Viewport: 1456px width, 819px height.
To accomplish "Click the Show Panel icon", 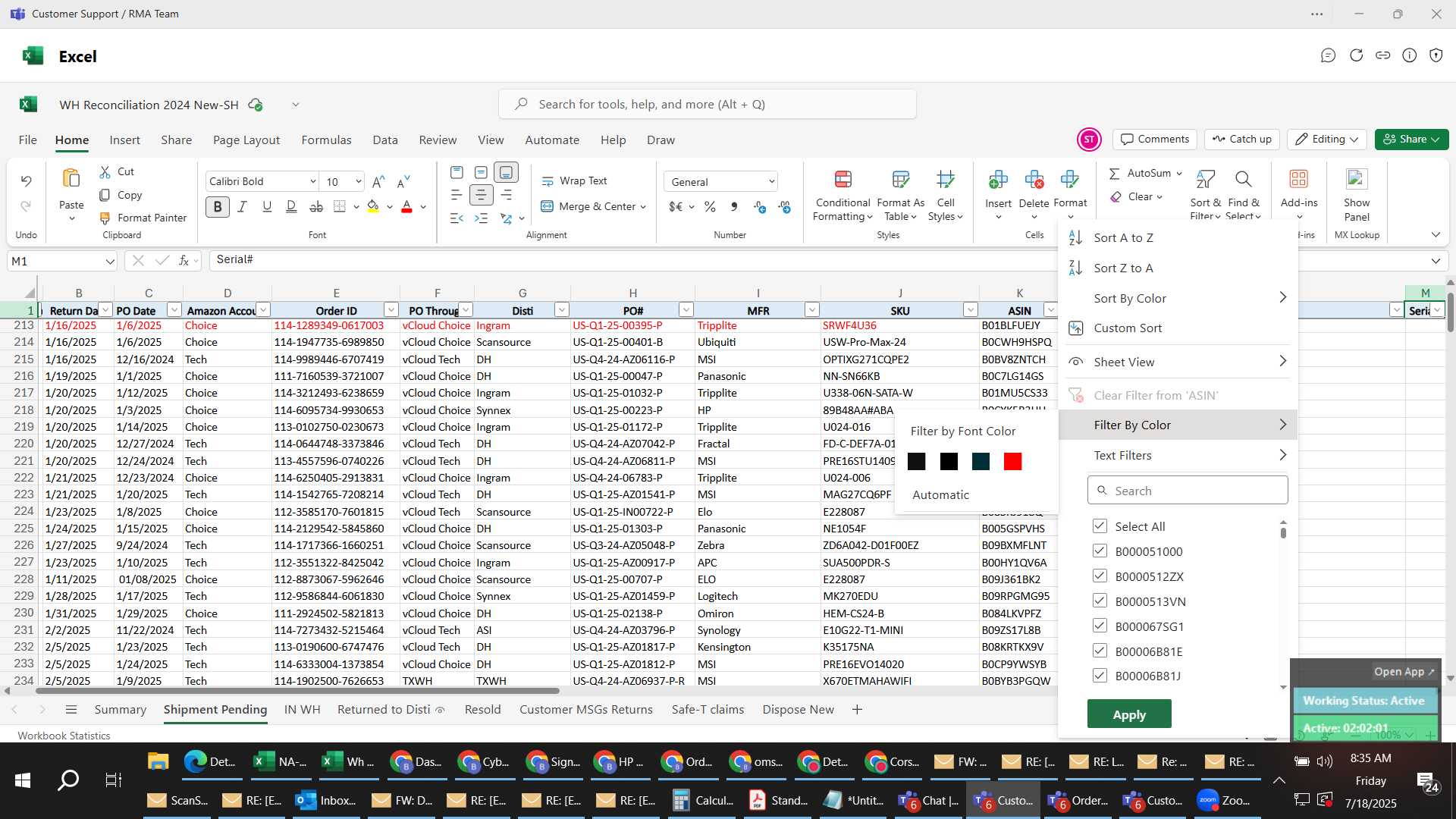I will (1357, 179).
